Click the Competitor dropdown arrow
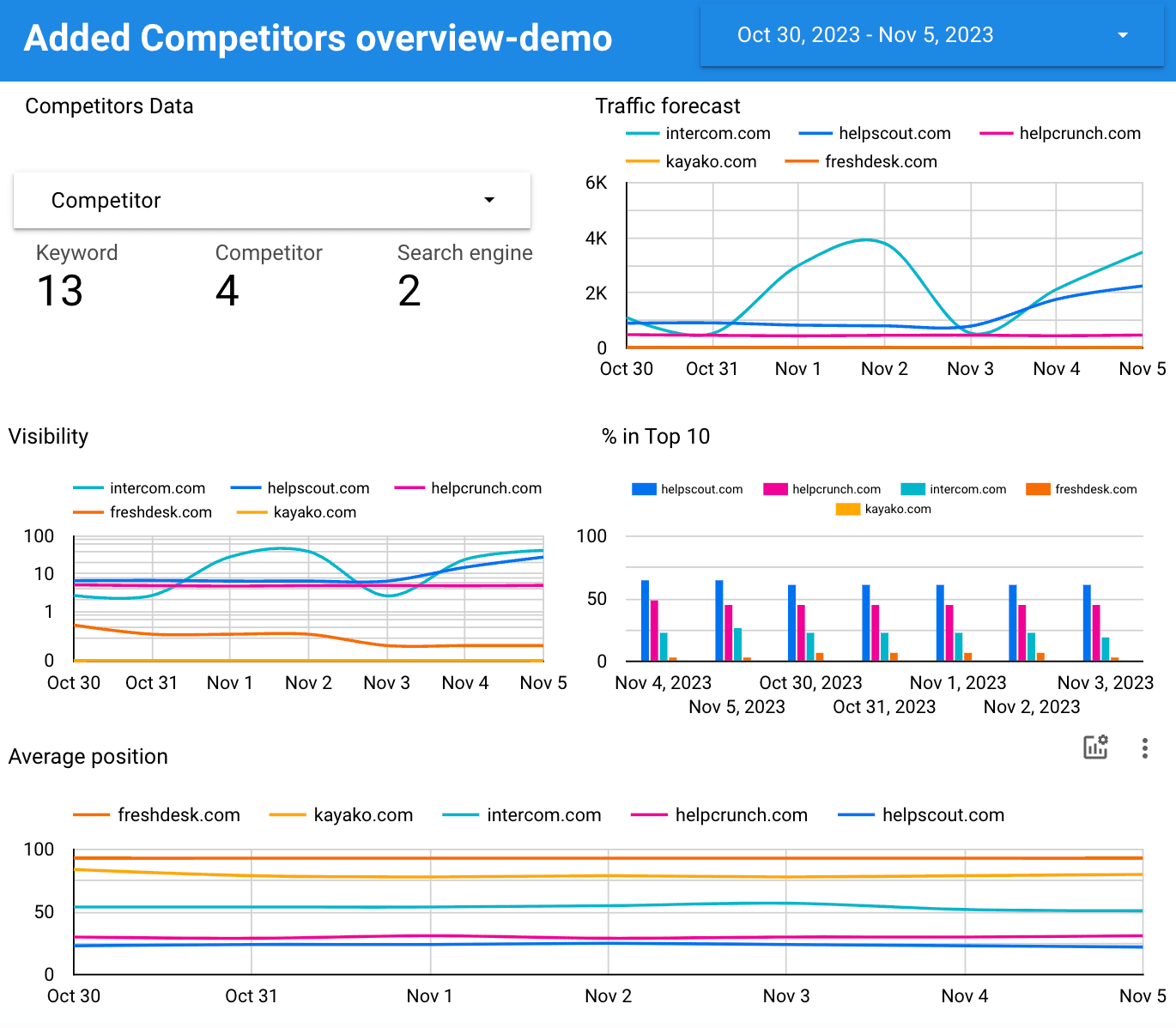The image size is (1176, 1028). 489,200
